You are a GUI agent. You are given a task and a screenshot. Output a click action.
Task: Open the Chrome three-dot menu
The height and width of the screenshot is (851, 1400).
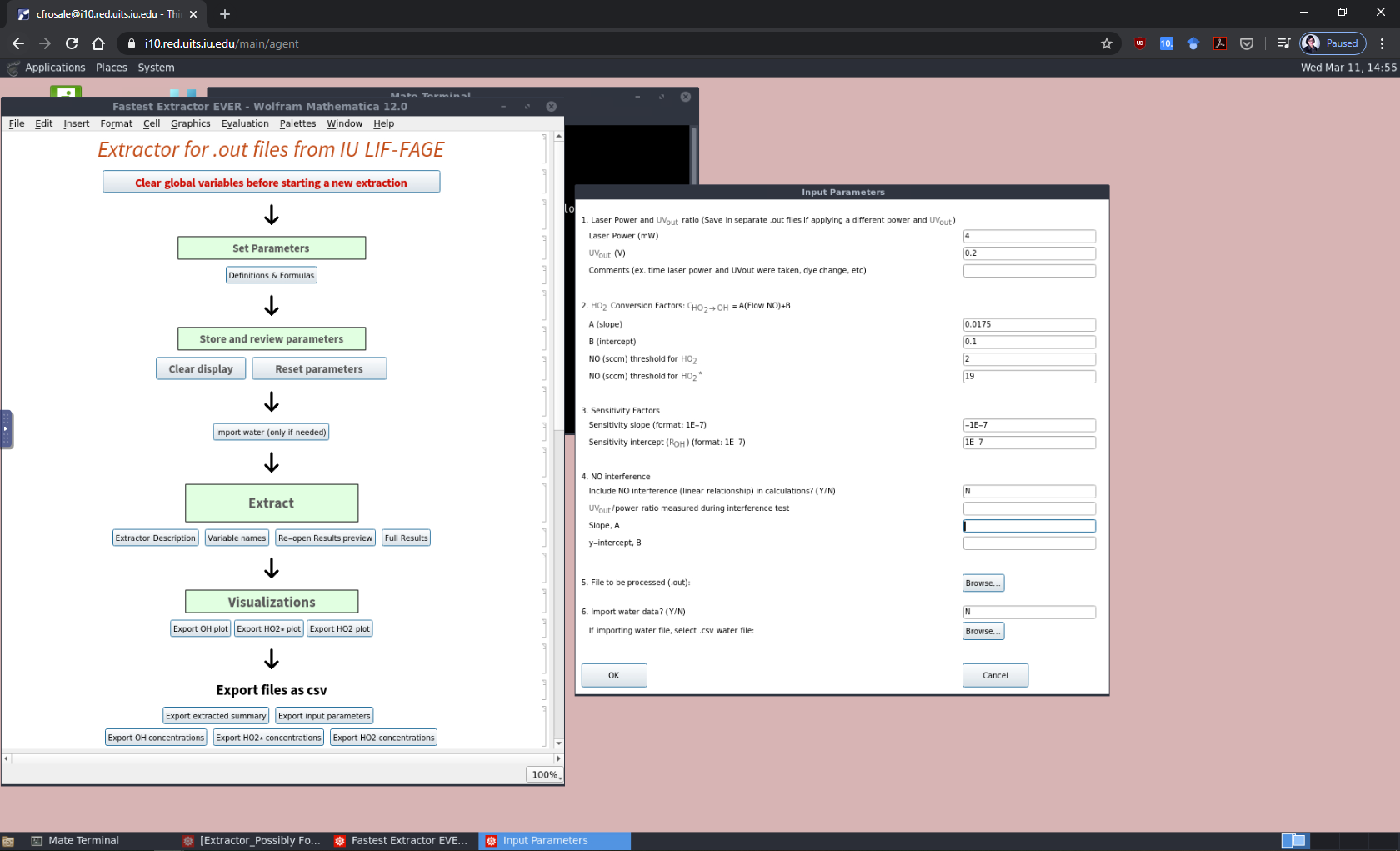(x=1382, y=43)
